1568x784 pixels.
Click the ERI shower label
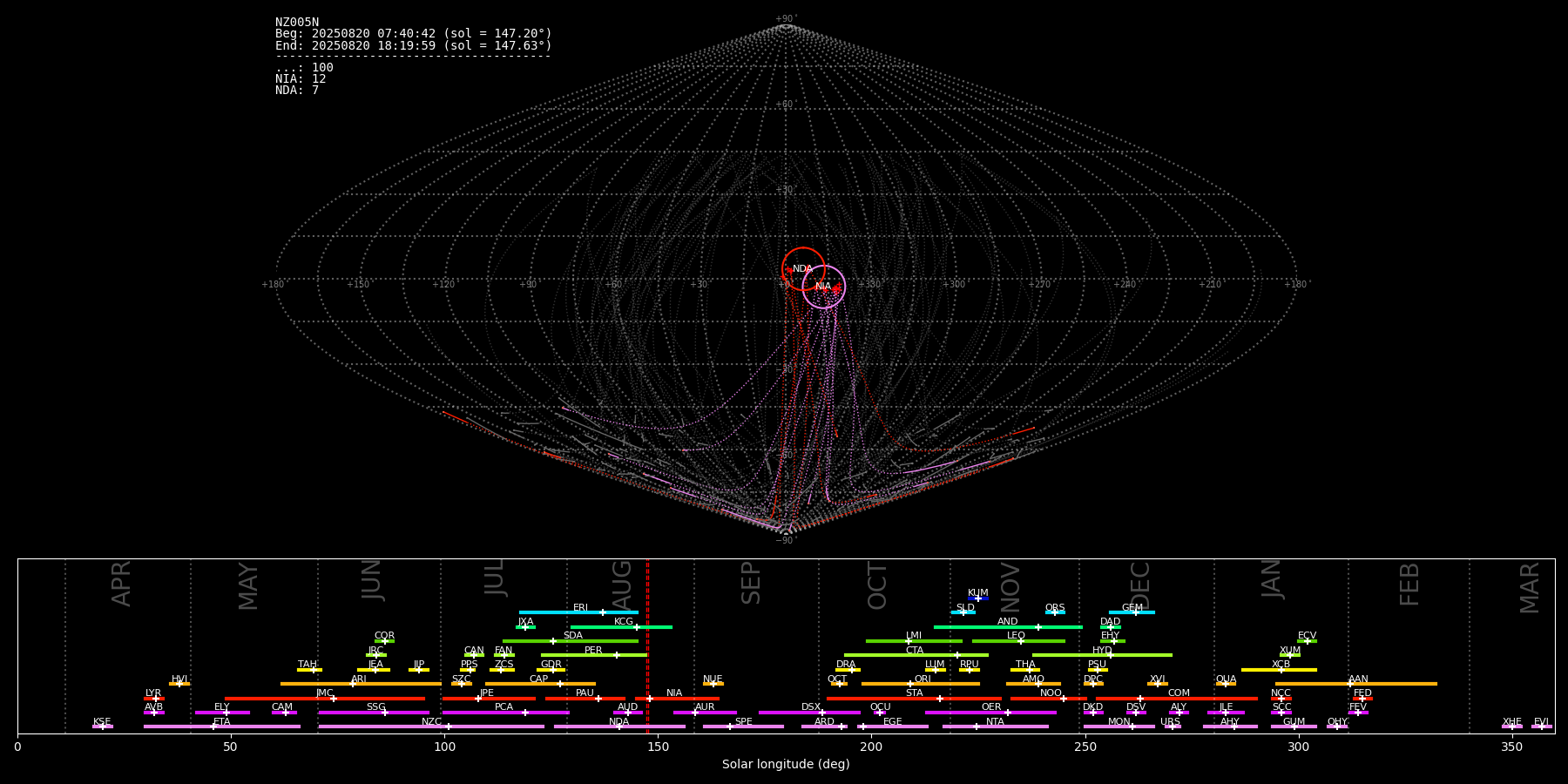click(x=581, y=608)
